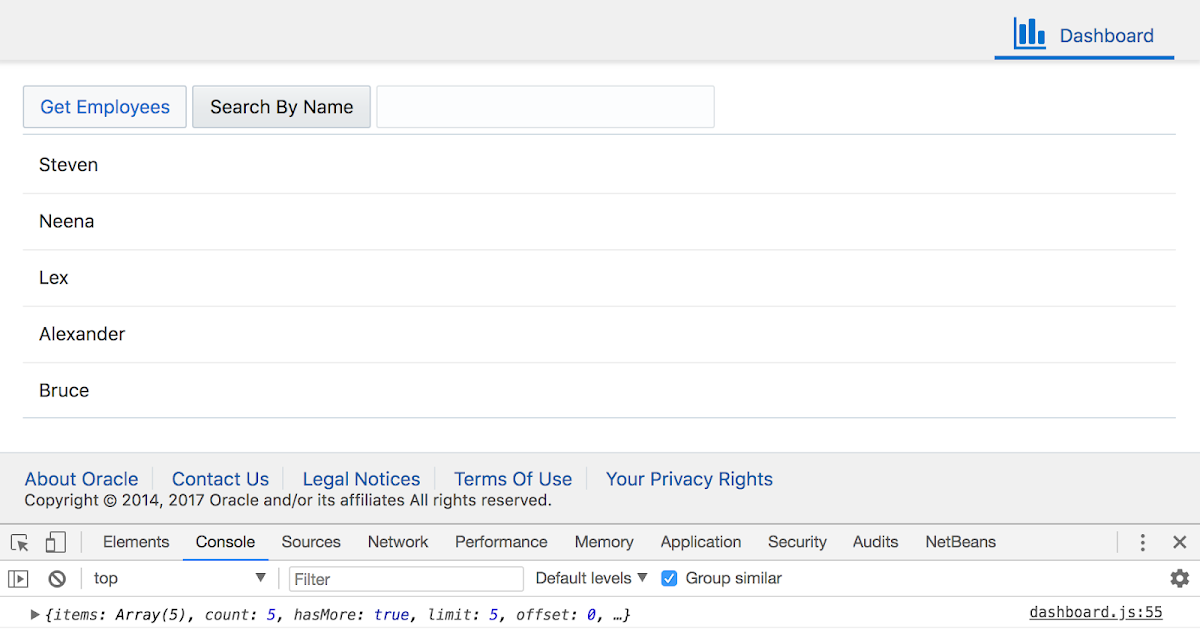1200x630 pixels.
Task: Click the Dashboard bar chart icon
Action: click(1029, 33)
